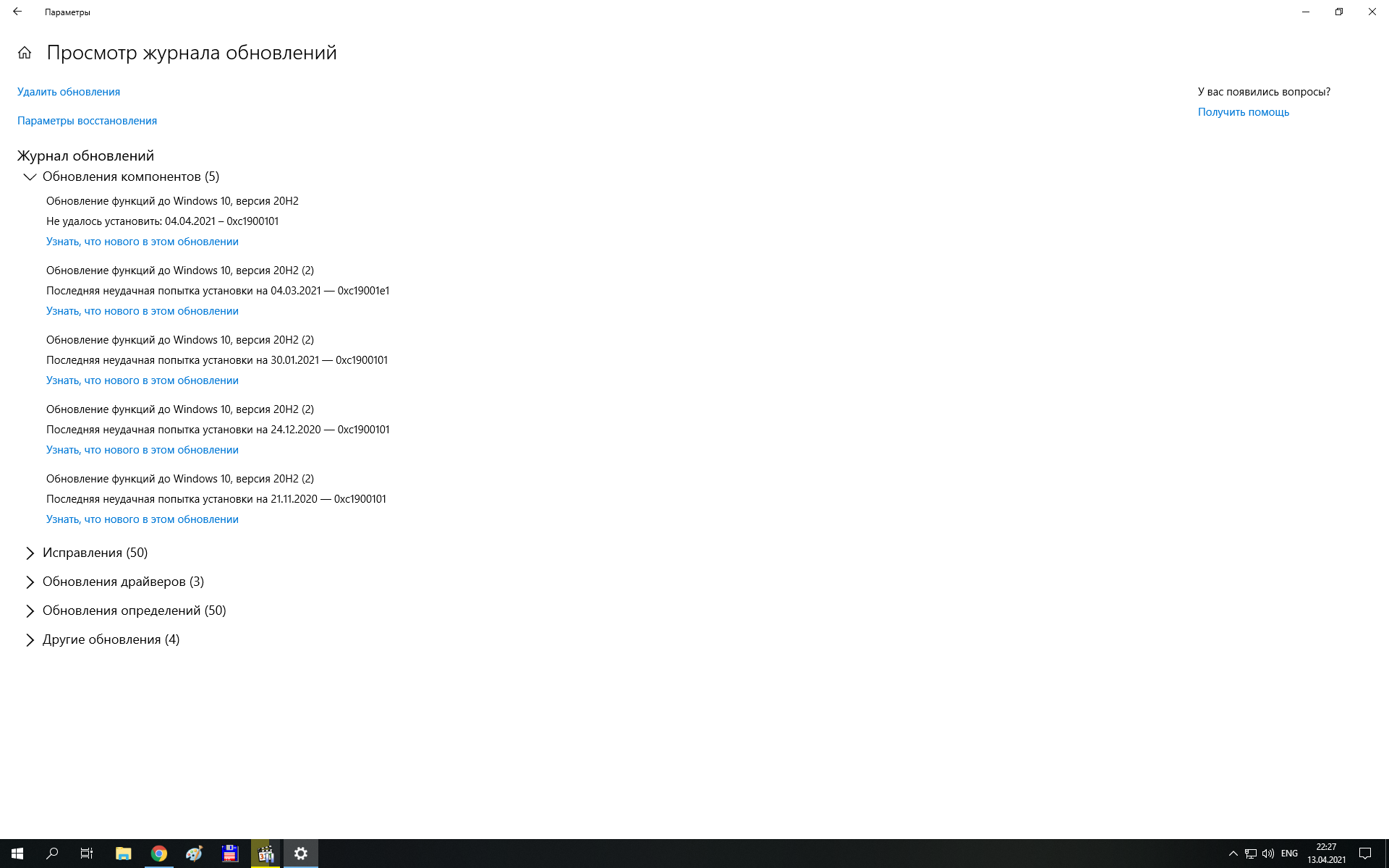Expand the Исправления (50) section
The width and height of the screenshot is (1389, 868).
click(x=30, y=552)
